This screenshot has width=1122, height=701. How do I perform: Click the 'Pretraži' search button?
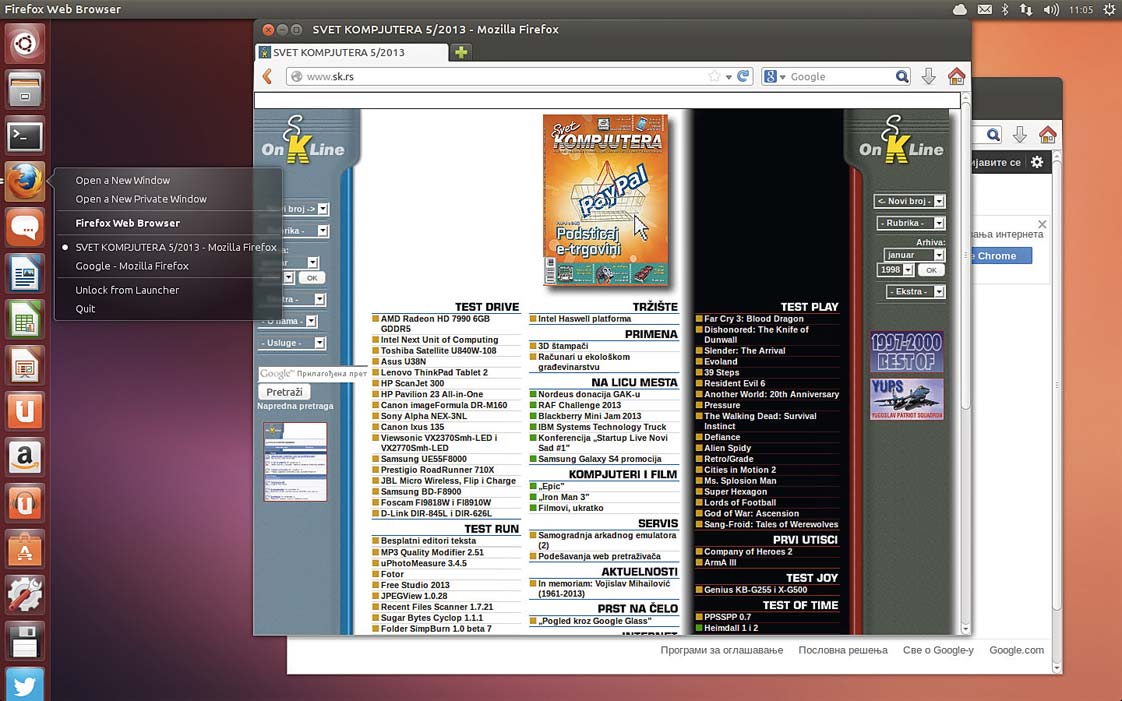[x=284, y=392]
